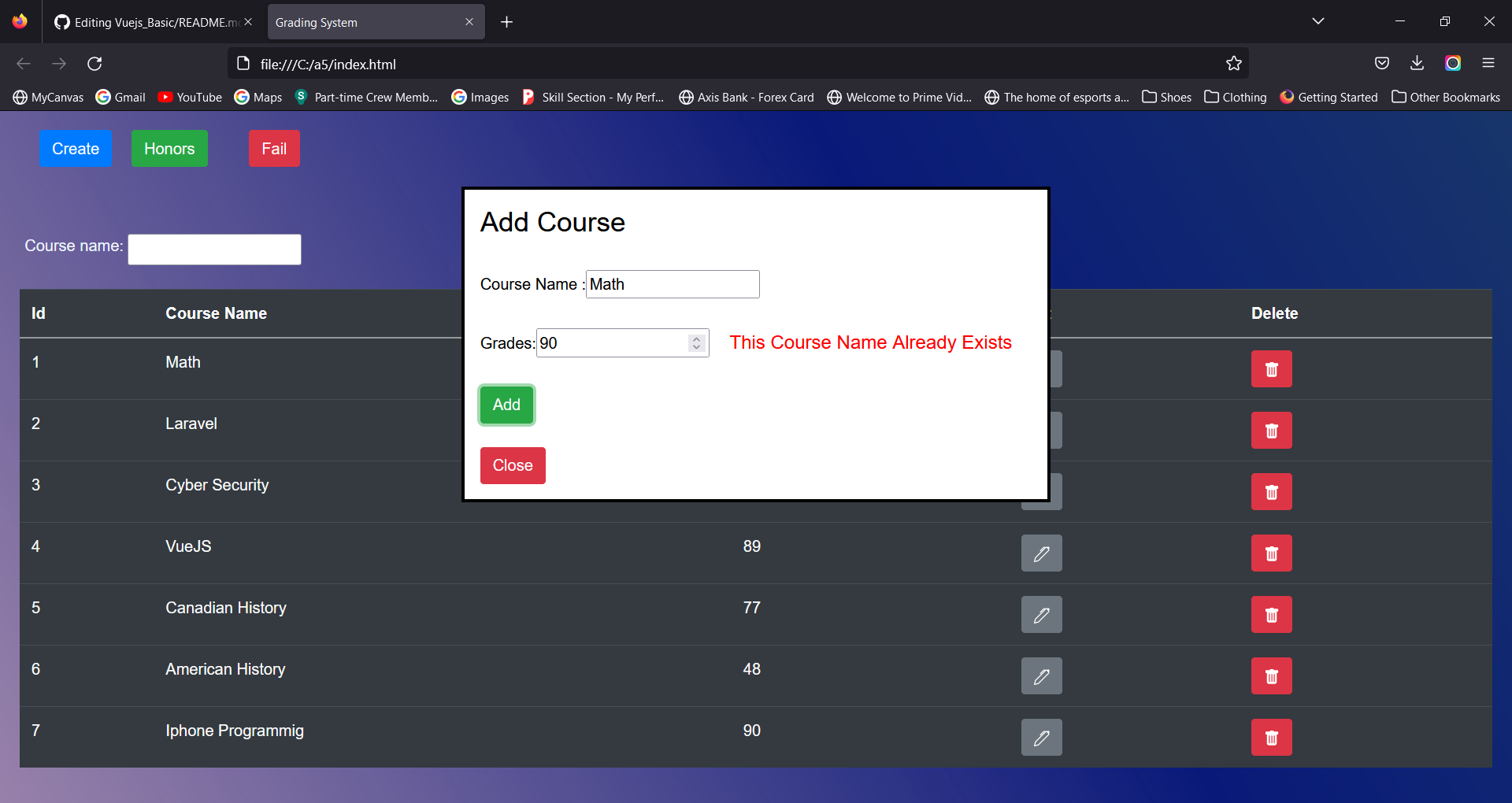This screenshot has height=803, width=1512.
Task: Open the Downloads panel
Action: pos(1417,64)
